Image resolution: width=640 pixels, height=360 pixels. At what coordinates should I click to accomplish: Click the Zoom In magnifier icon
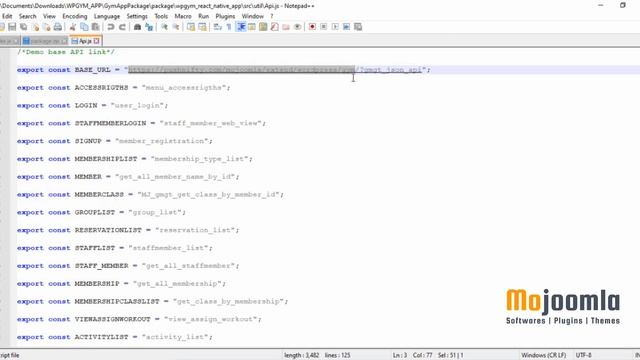tap(164, 27)
